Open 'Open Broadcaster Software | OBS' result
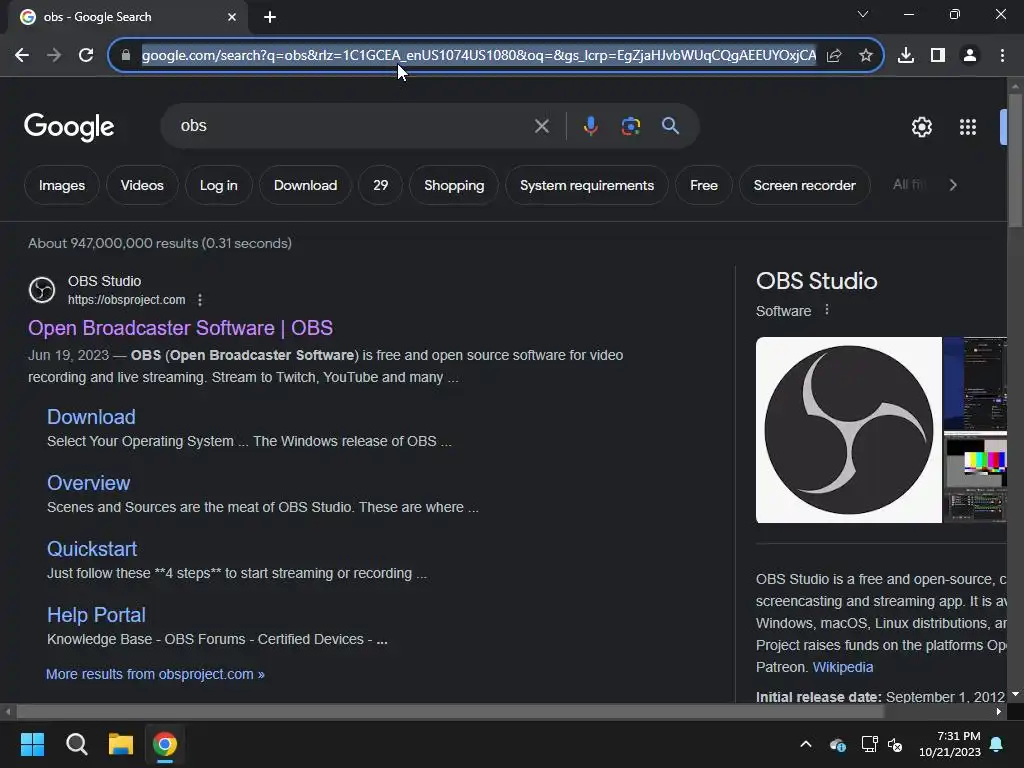 tap(180, 328)
